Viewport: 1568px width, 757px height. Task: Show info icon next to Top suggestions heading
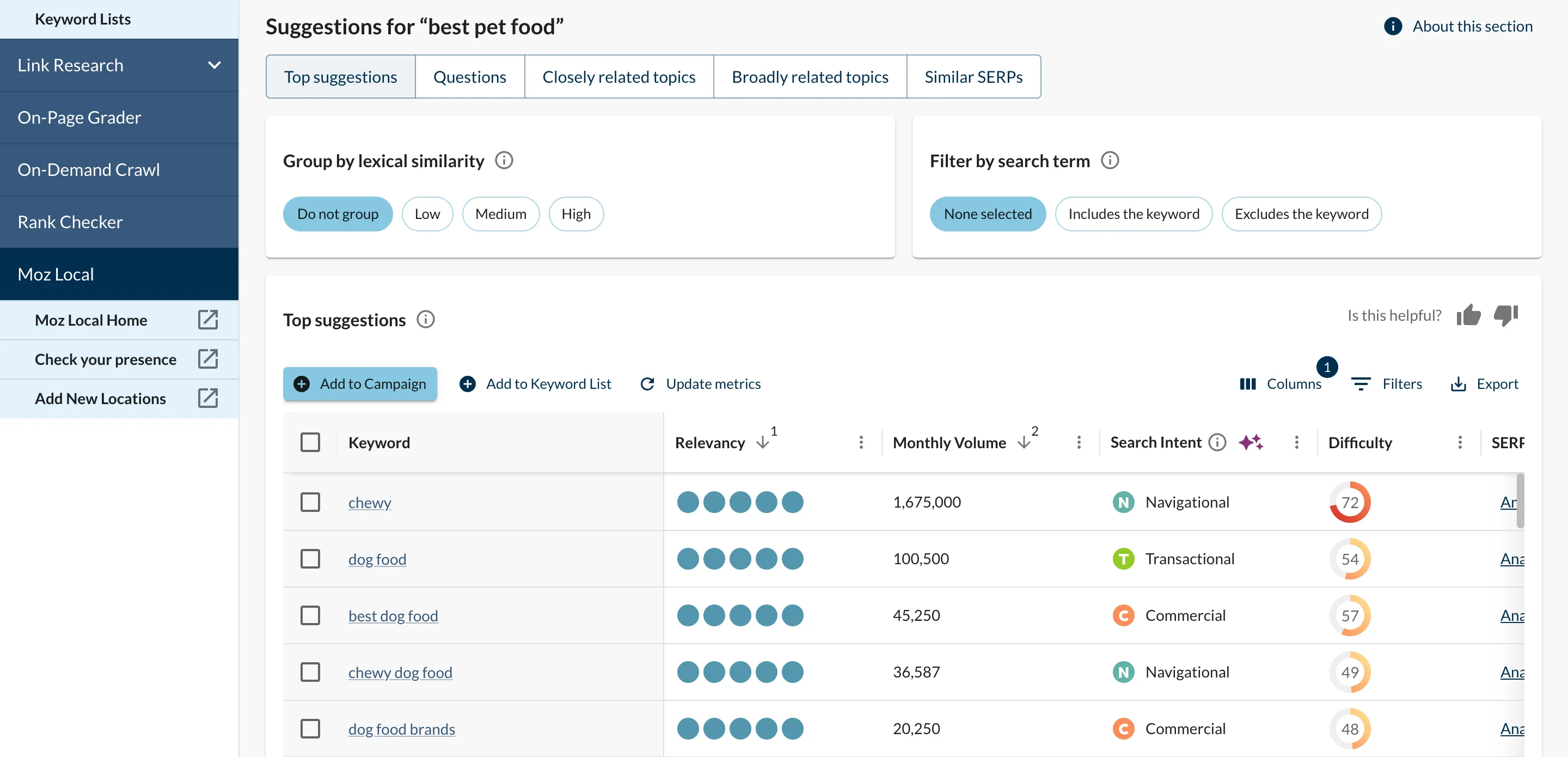[x=425, y=319]
